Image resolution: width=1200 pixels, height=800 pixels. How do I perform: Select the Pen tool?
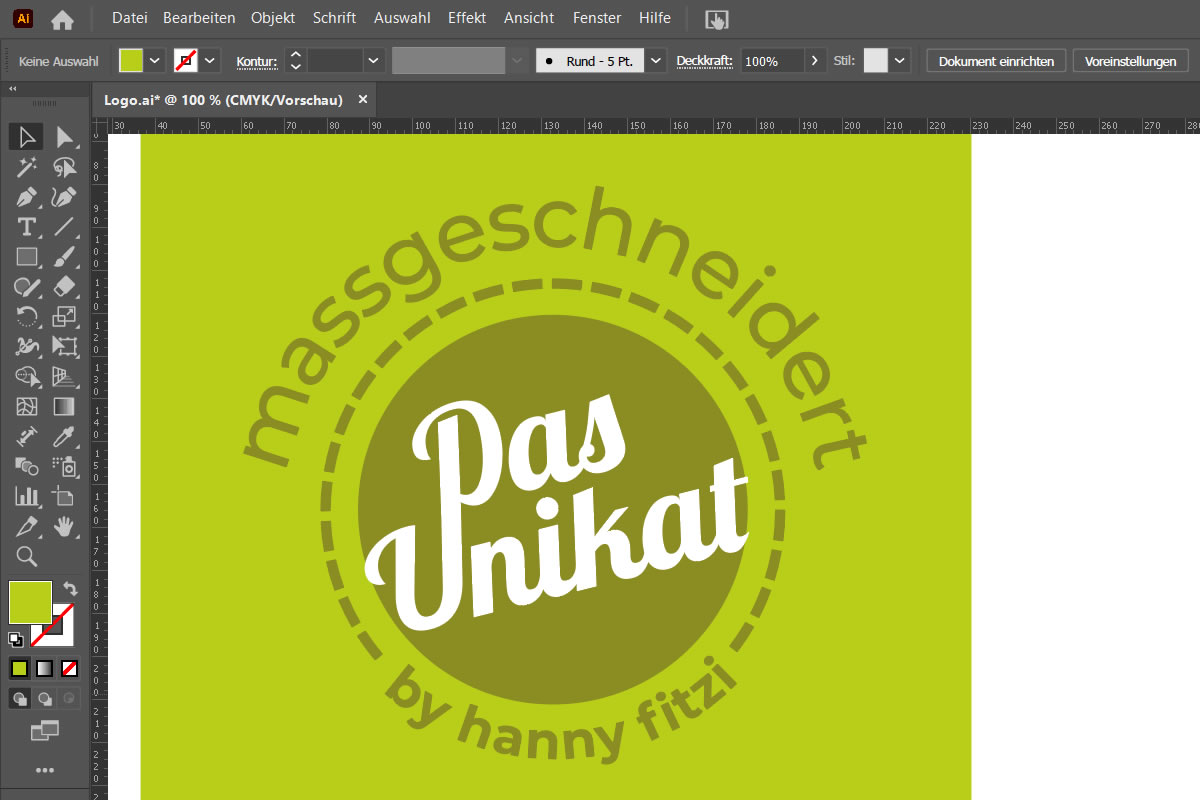click(26, 197)
